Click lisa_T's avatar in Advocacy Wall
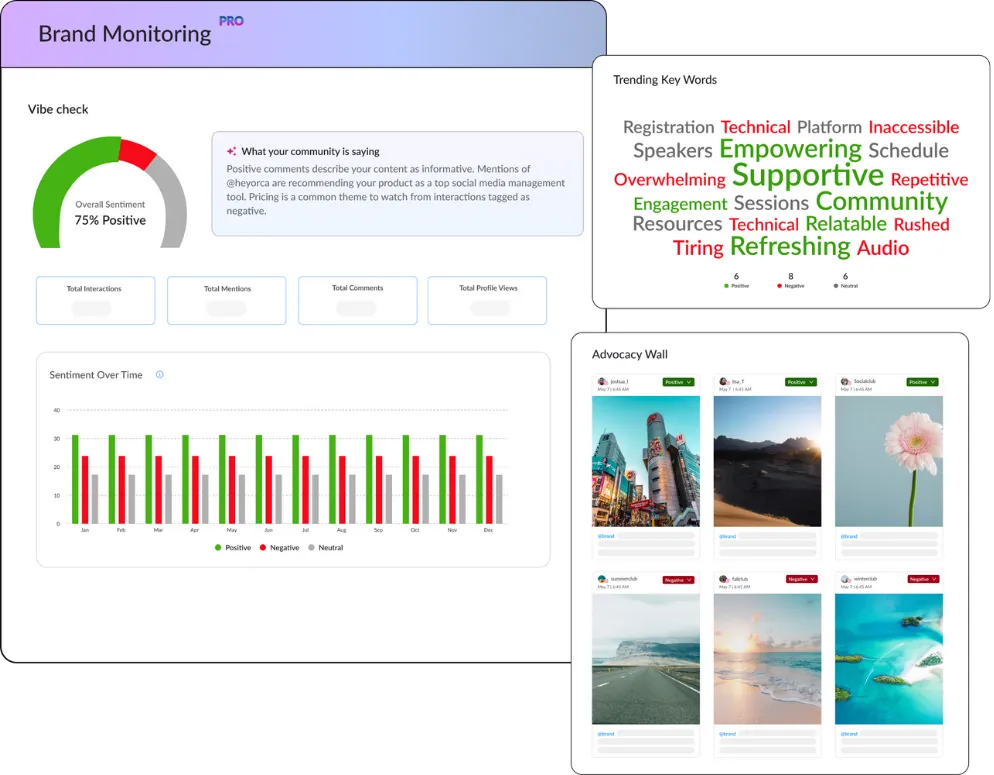994x775 pixels. tap(723, 382)
